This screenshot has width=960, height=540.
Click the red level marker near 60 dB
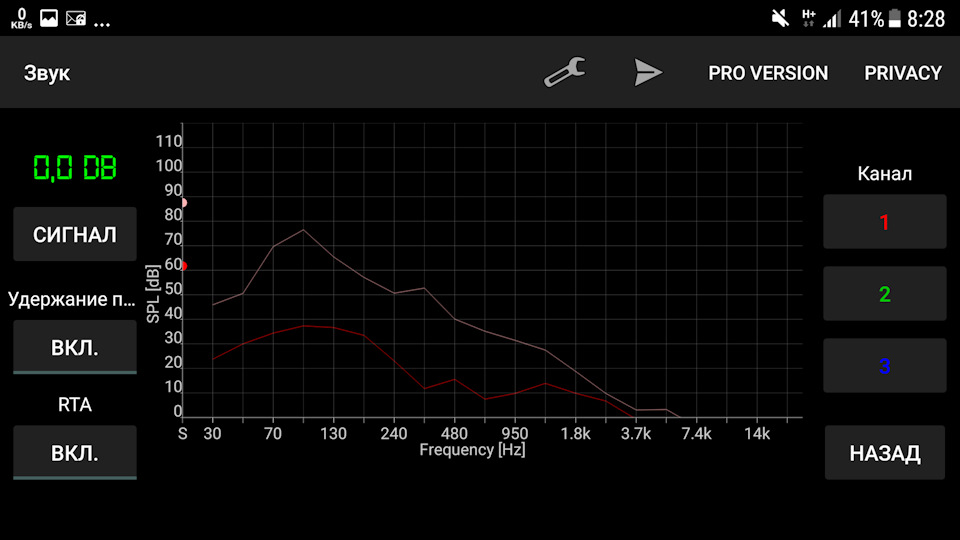(x=184, y=266)
